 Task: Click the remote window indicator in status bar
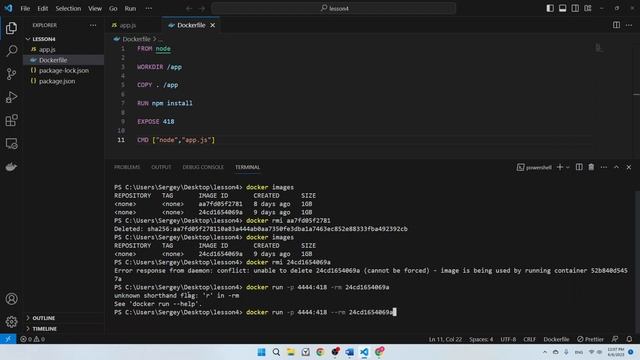8,339
